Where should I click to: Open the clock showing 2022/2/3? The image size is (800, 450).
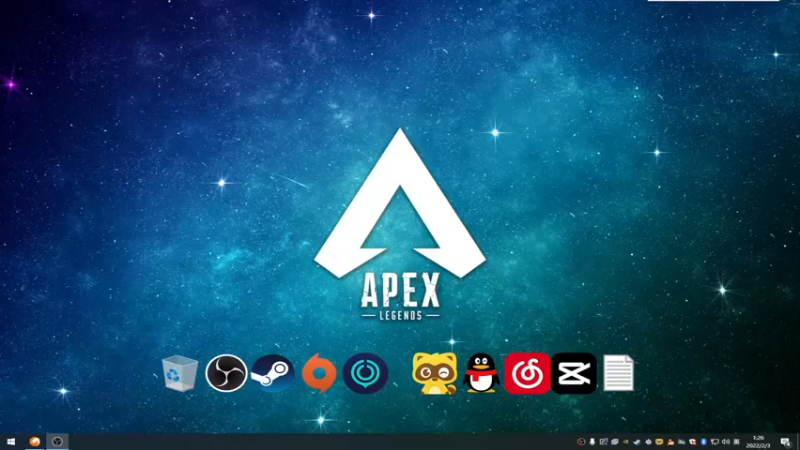pyautogui.click(x=758, y=442)
